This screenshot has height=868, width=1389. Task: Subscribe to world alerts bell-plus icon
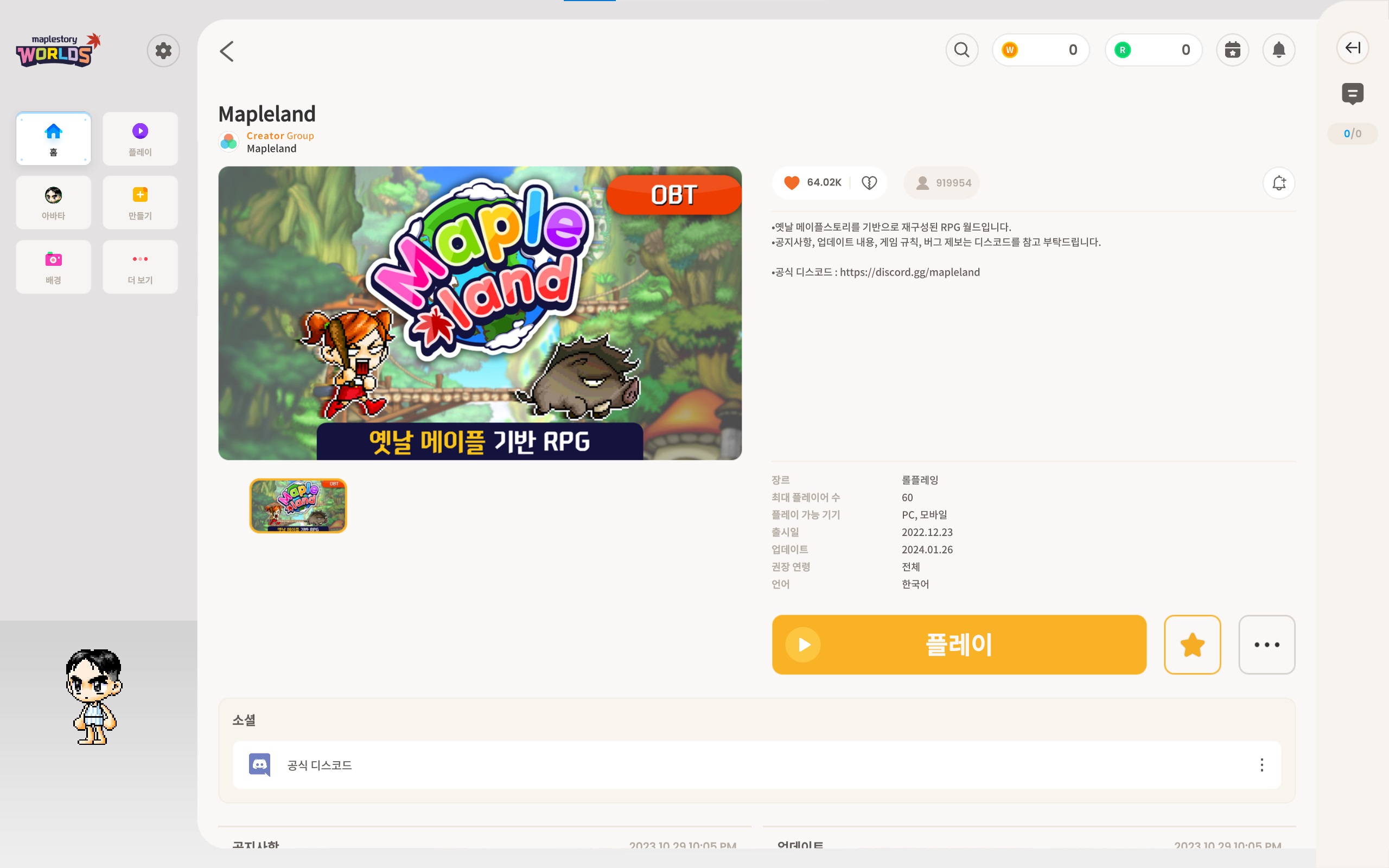(x=1279, y=183)
